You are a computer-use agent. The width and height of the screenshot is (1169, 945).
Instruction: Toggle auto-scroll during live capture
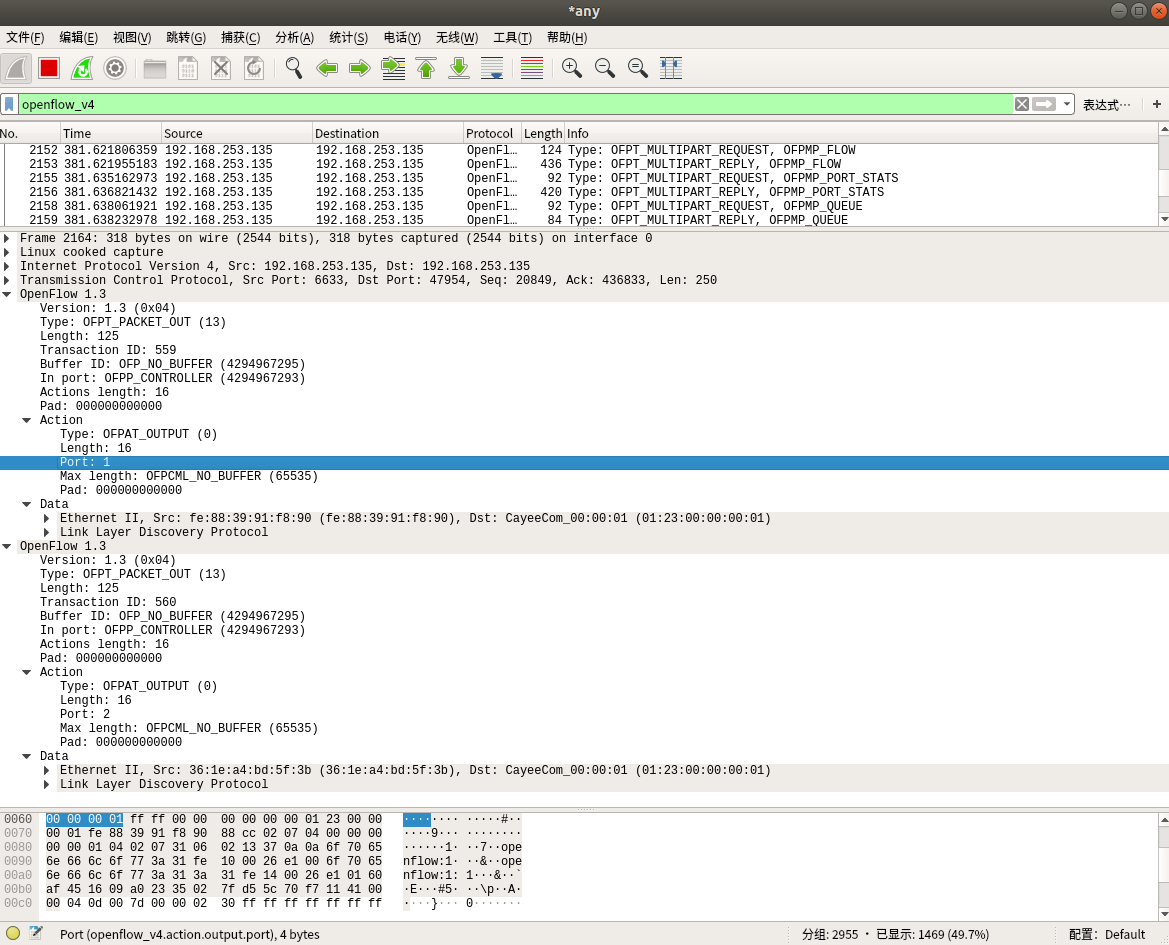492,69
